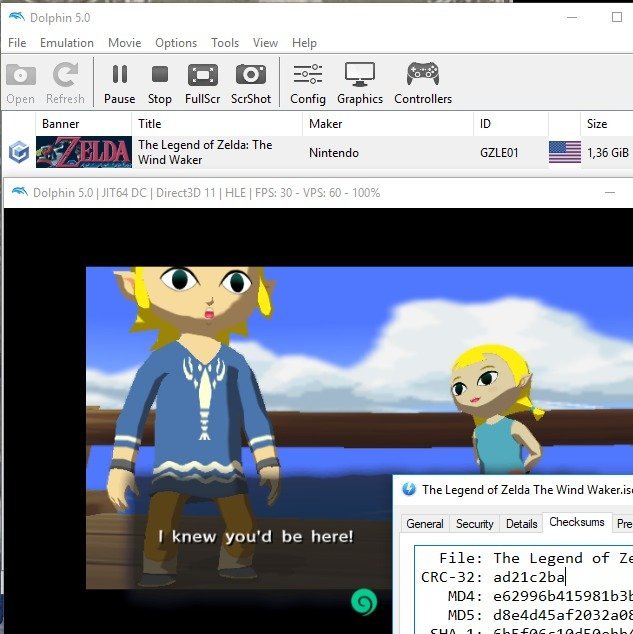633x634 pixels.
Task: Open the Options menu
Action: (176, 43)
